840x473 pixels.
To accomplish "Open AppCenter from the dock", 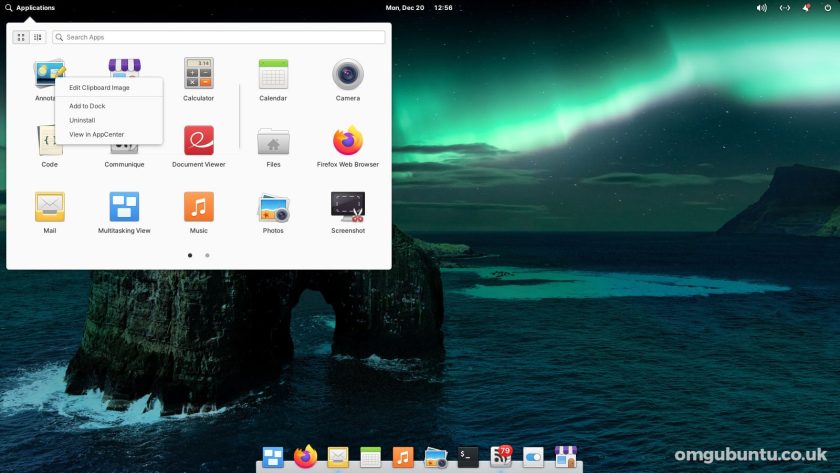I will click(x=566, y=457).
